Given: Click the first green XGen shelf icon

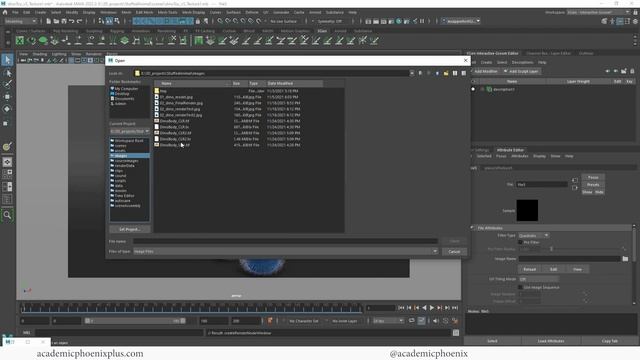Looking at the screenshot, I should 20,40.
